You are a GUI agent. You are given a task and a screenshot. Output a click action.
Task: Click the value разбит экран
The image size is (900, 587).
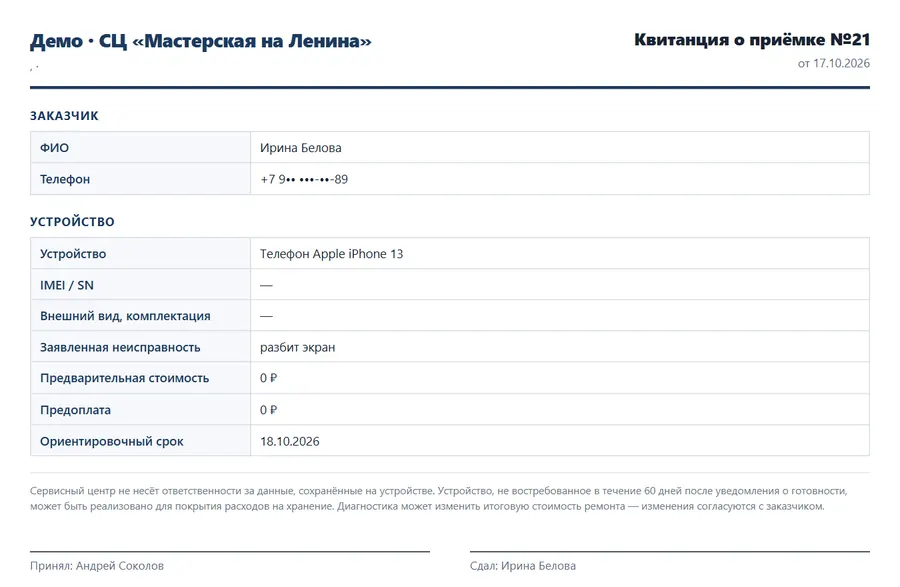tap(297, 347)
